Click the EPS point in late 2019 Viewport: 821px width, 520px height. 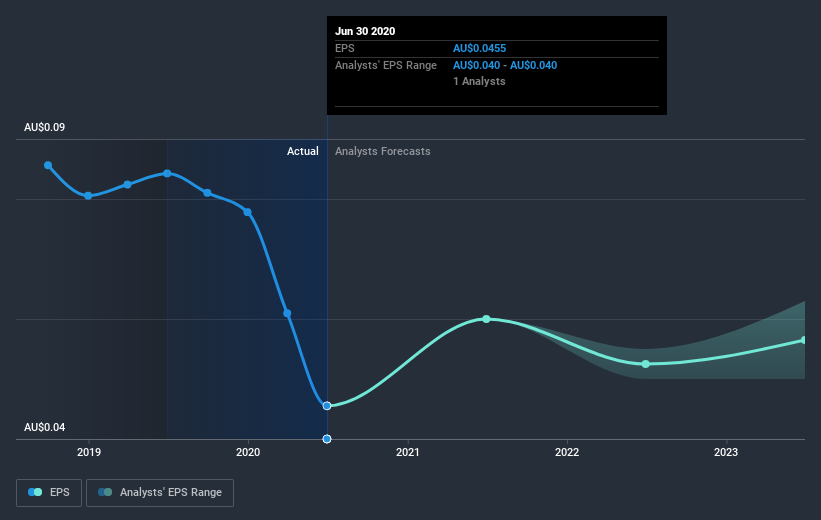(x=207, y=193)
